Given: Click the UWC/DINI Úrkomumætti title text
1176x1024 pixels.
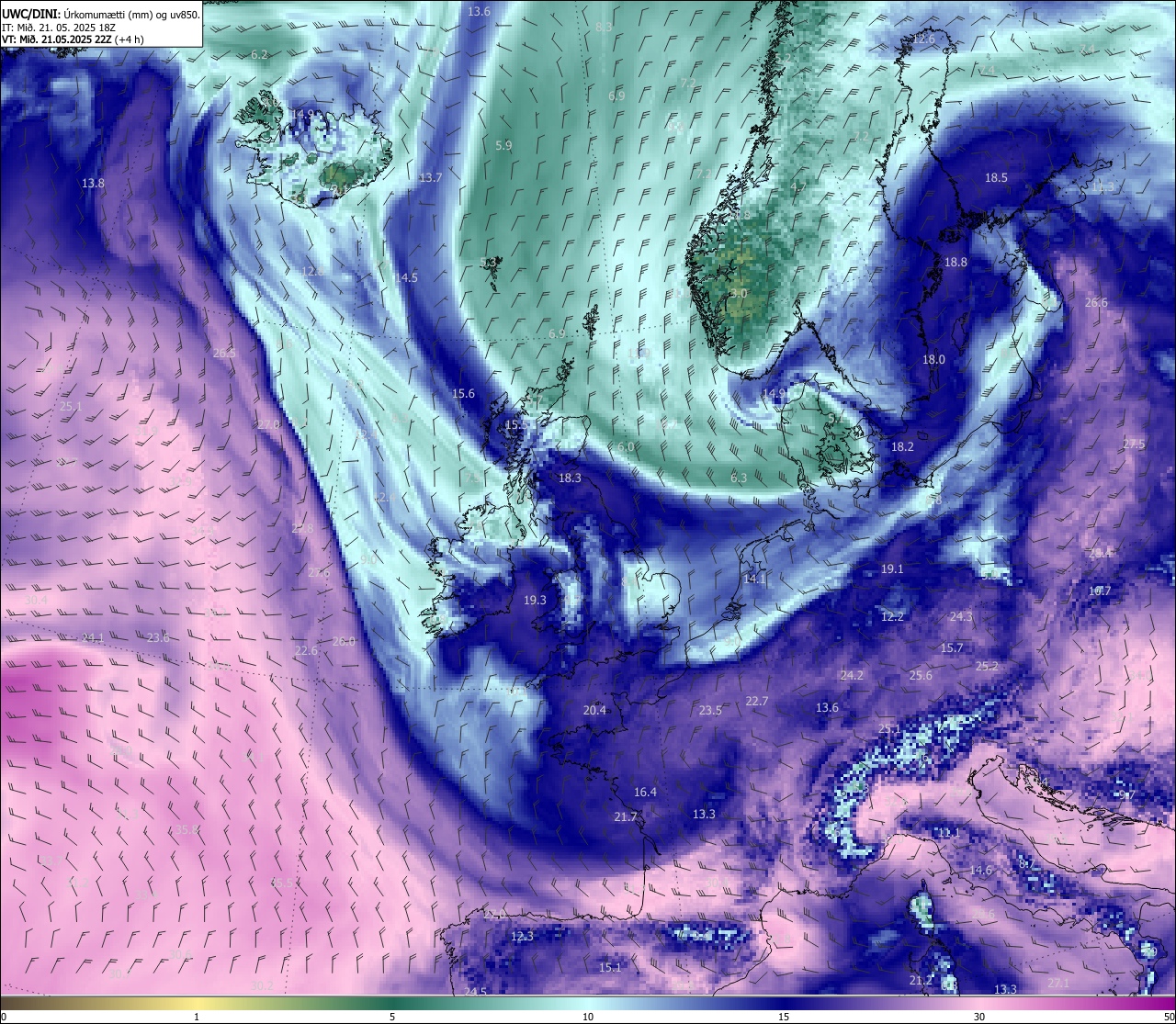Looking at the screenshot, I should [x=100, y=15].
